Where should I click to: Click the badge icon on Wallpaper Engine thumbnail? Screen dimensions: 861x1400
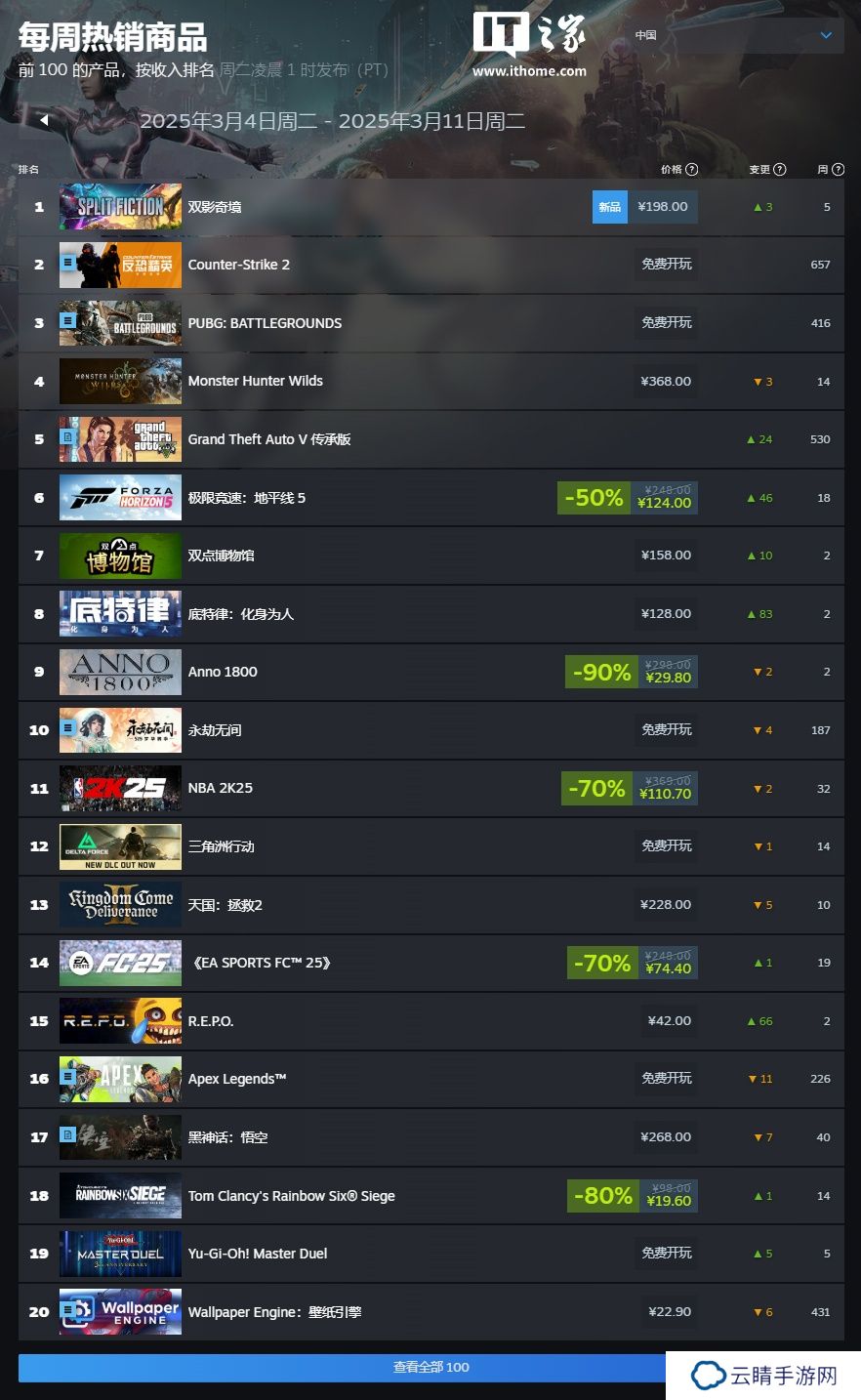click(68, 1312)
